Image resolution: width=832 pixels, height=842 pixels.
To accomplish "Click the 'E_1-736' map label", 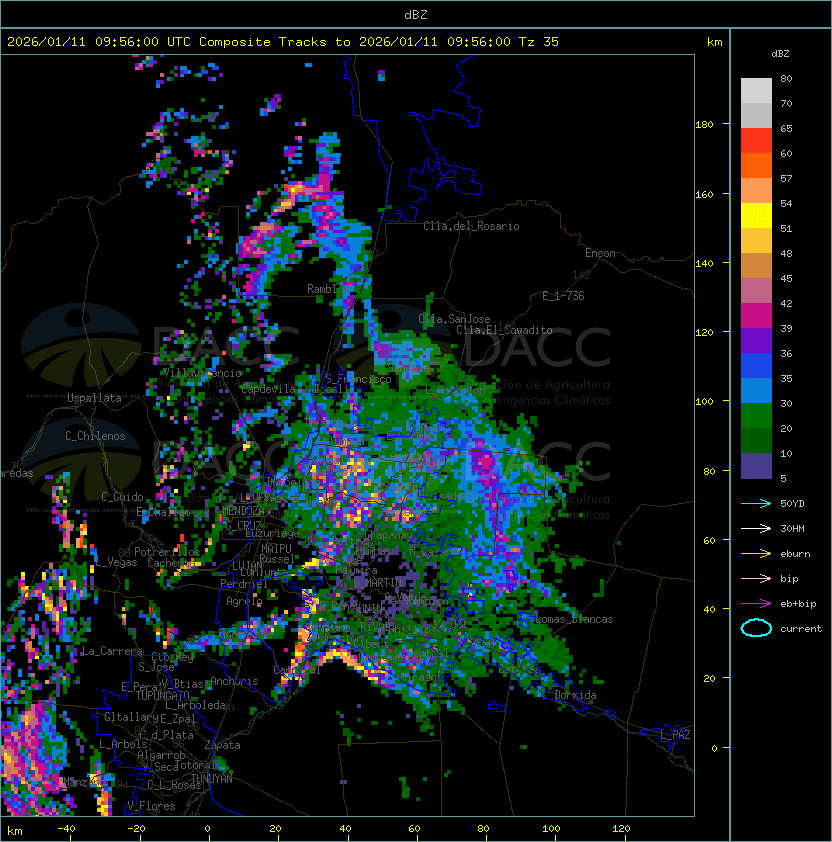I will (563, 295).
